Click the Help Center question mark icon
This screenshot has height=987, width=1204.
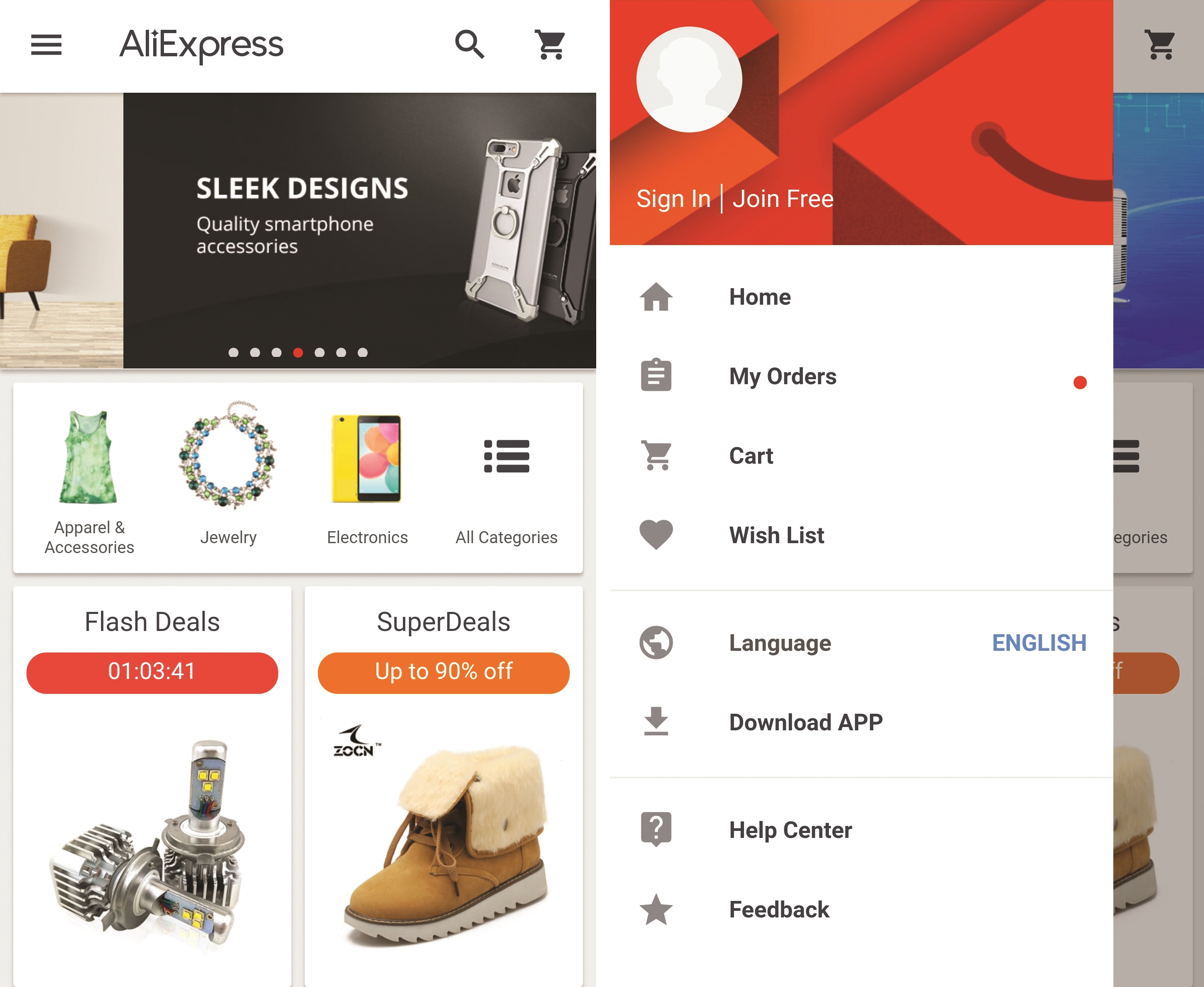pyautogui.click(x=656, y=830)
